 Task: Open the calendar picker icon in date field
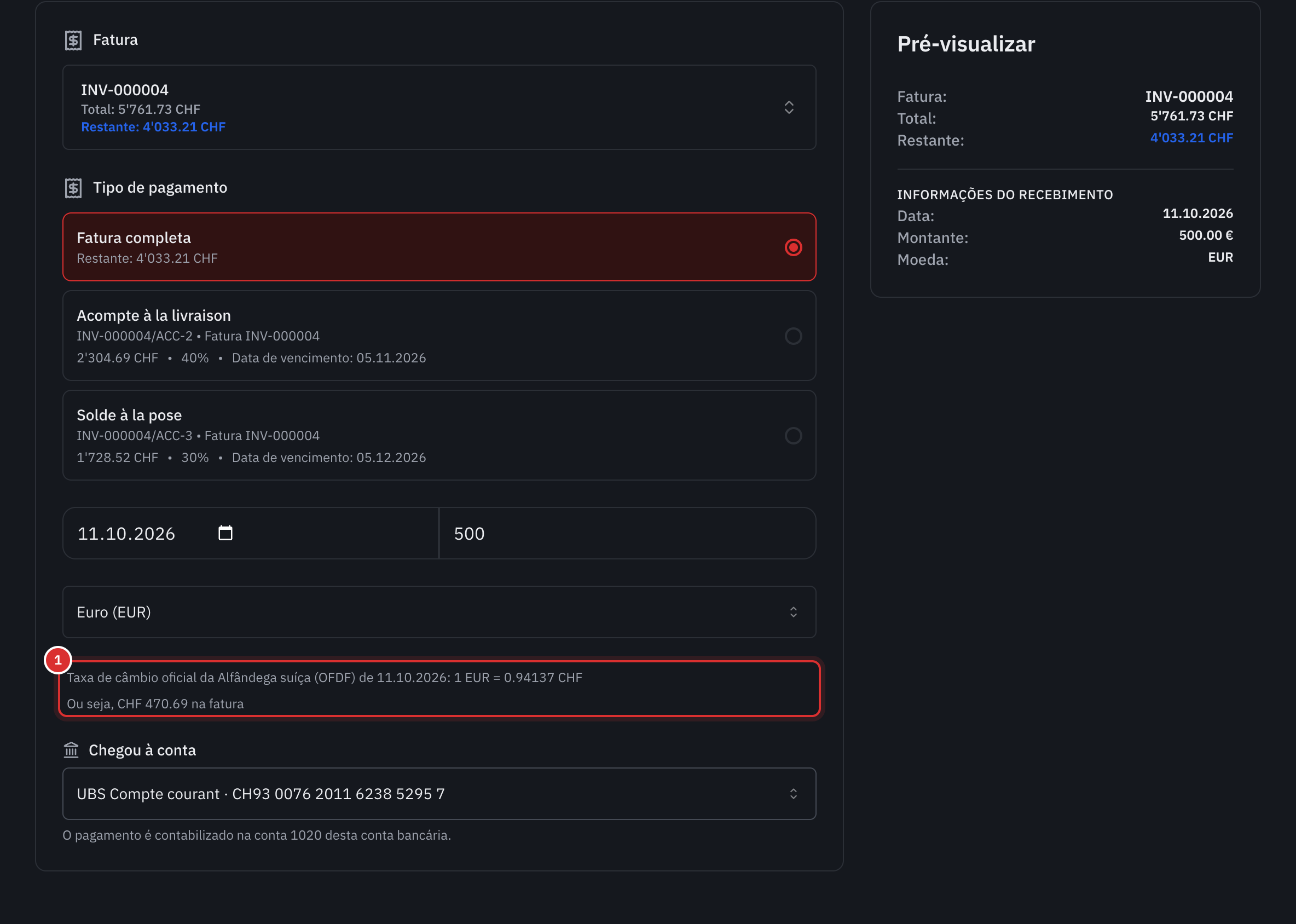pyautogui.click(x=225, y=533)
